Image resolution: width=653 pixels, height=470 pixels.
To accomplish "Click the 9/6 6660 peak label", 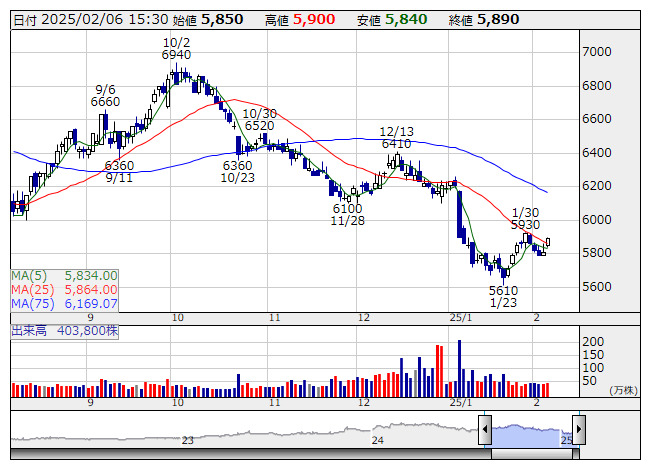I will coord(105,96).
